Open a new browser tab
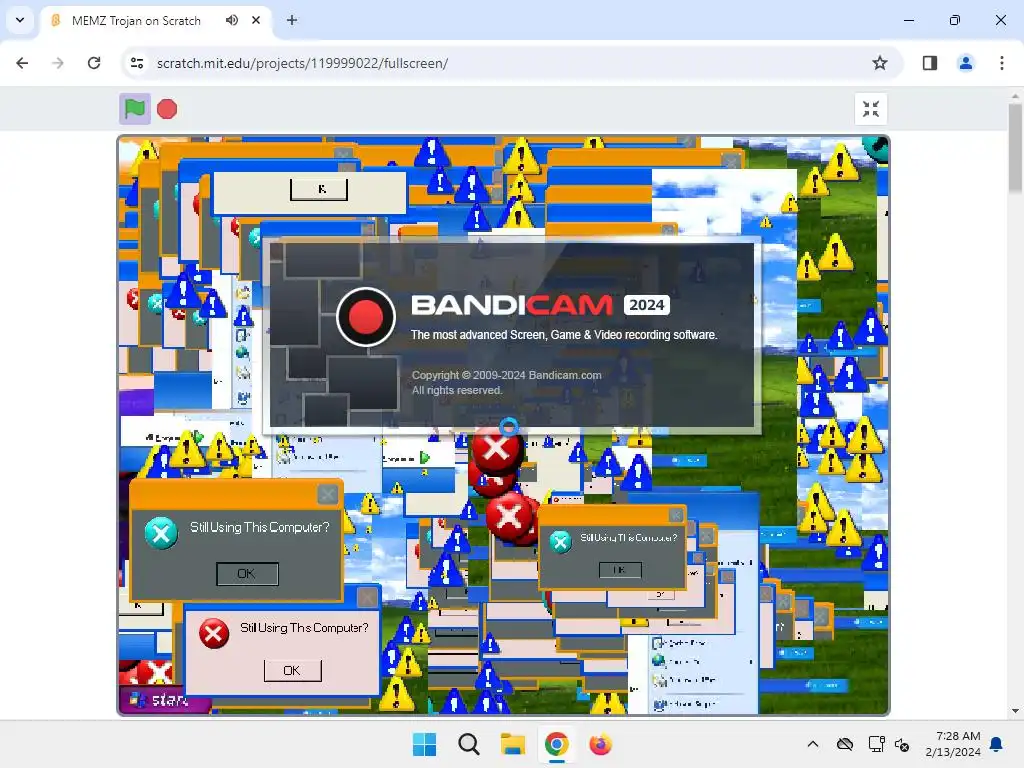1024x768 pixels. [x=292, y=20]
